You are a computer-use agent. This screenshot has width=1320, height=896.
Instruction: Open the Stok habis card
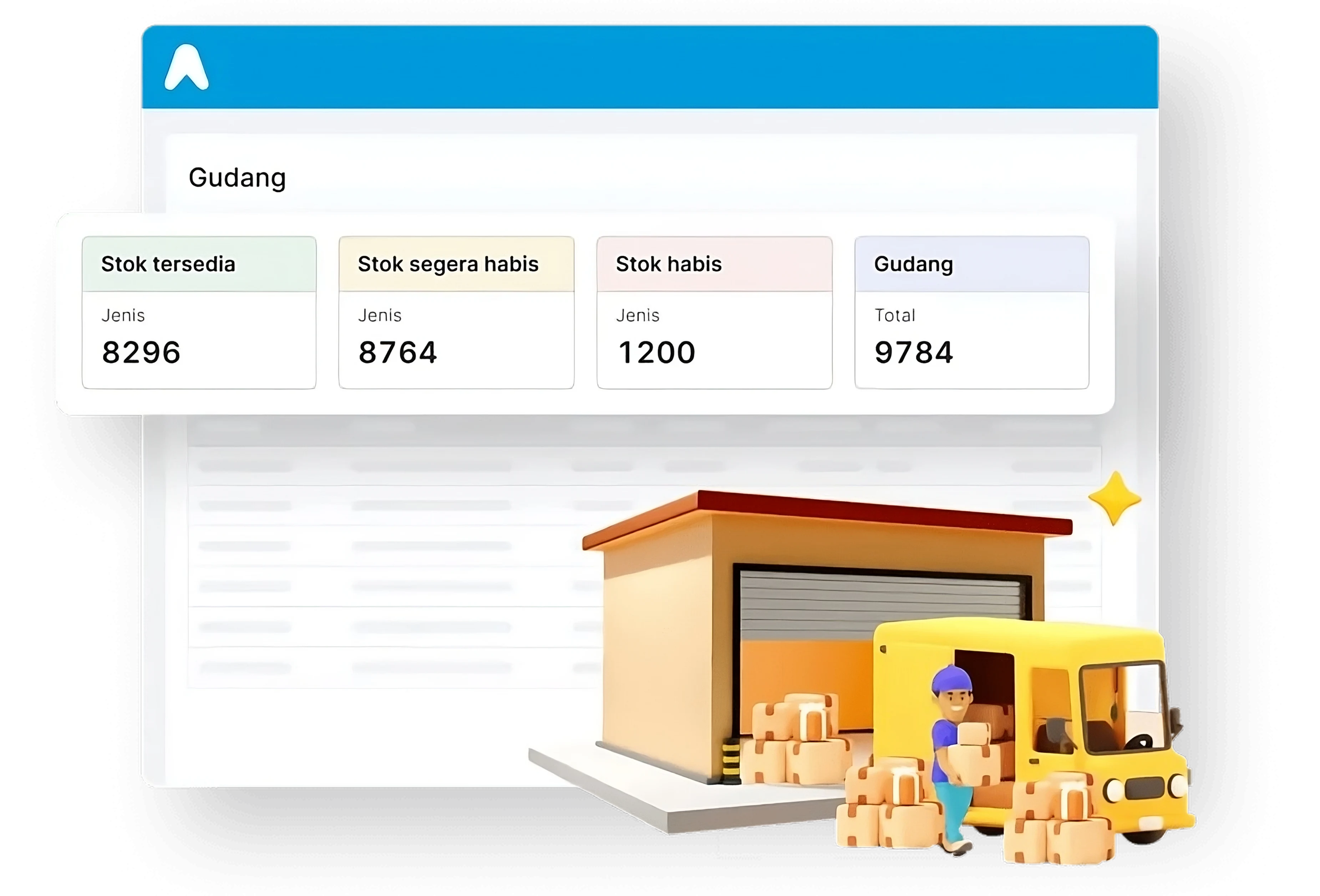tap(715, 312)
